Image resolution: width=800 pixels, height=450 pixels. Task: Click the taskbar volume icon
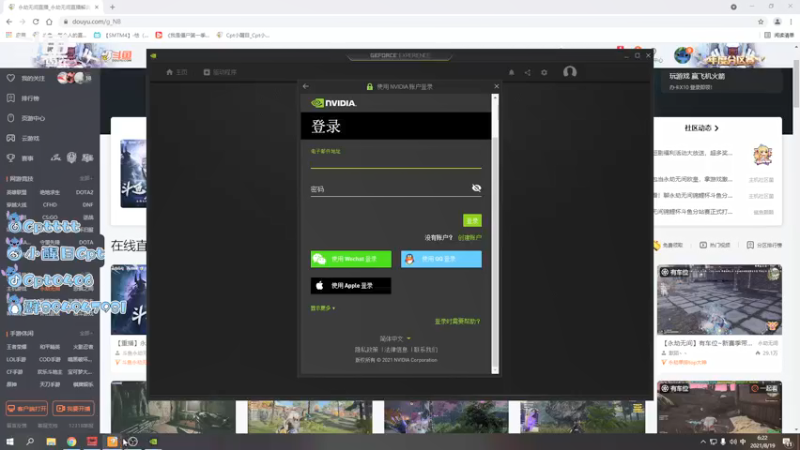click(733, 442)
